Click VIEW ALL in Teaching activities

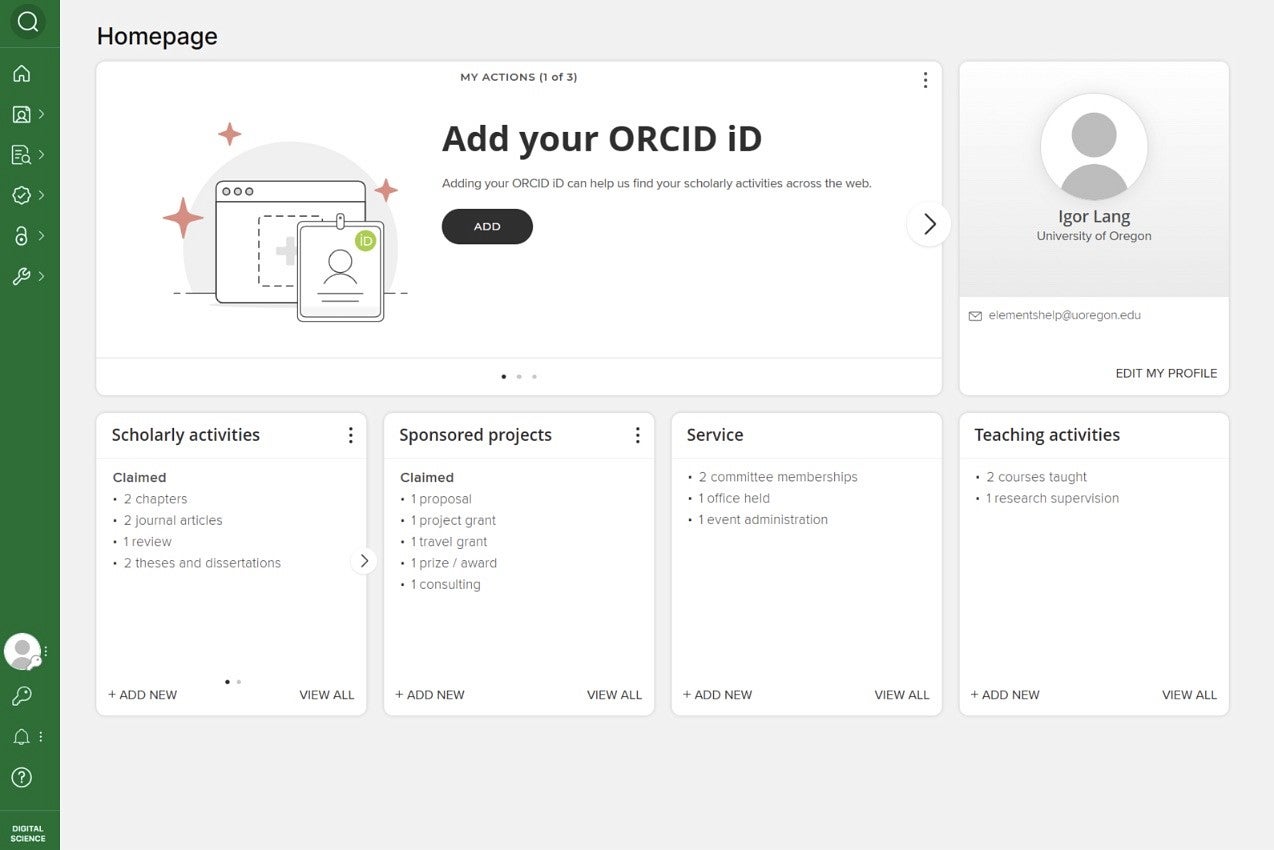[x=1189, y=695]
